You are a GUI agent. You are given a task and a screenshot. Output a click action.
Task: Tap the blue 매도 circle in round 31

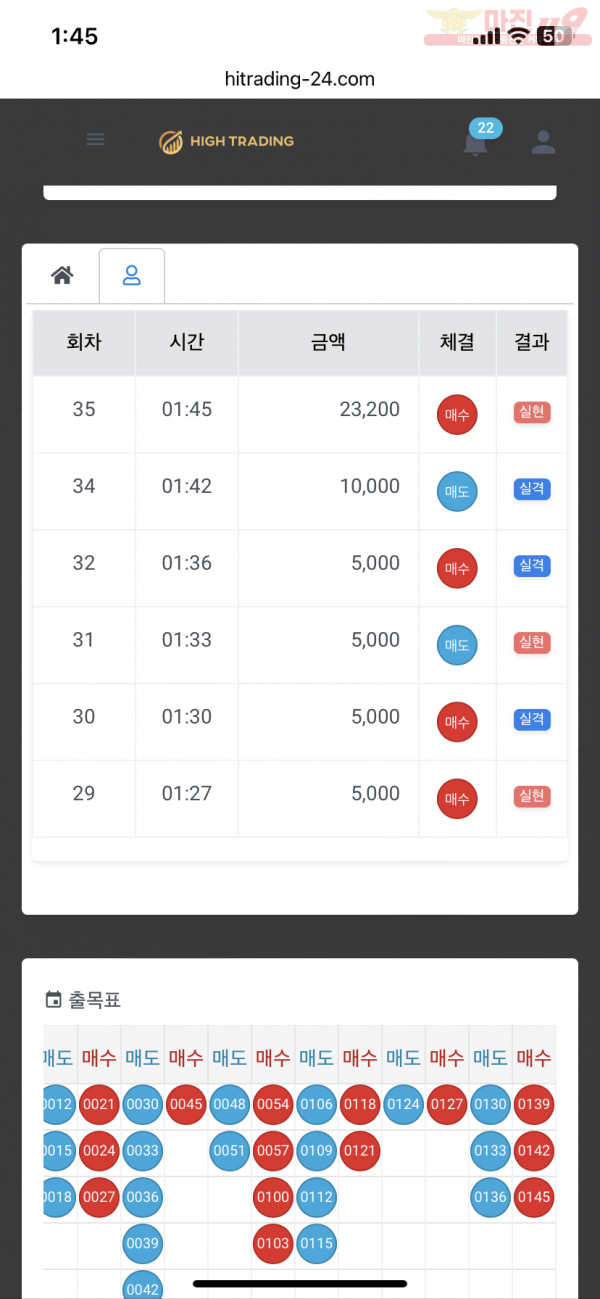coord(457,645)
